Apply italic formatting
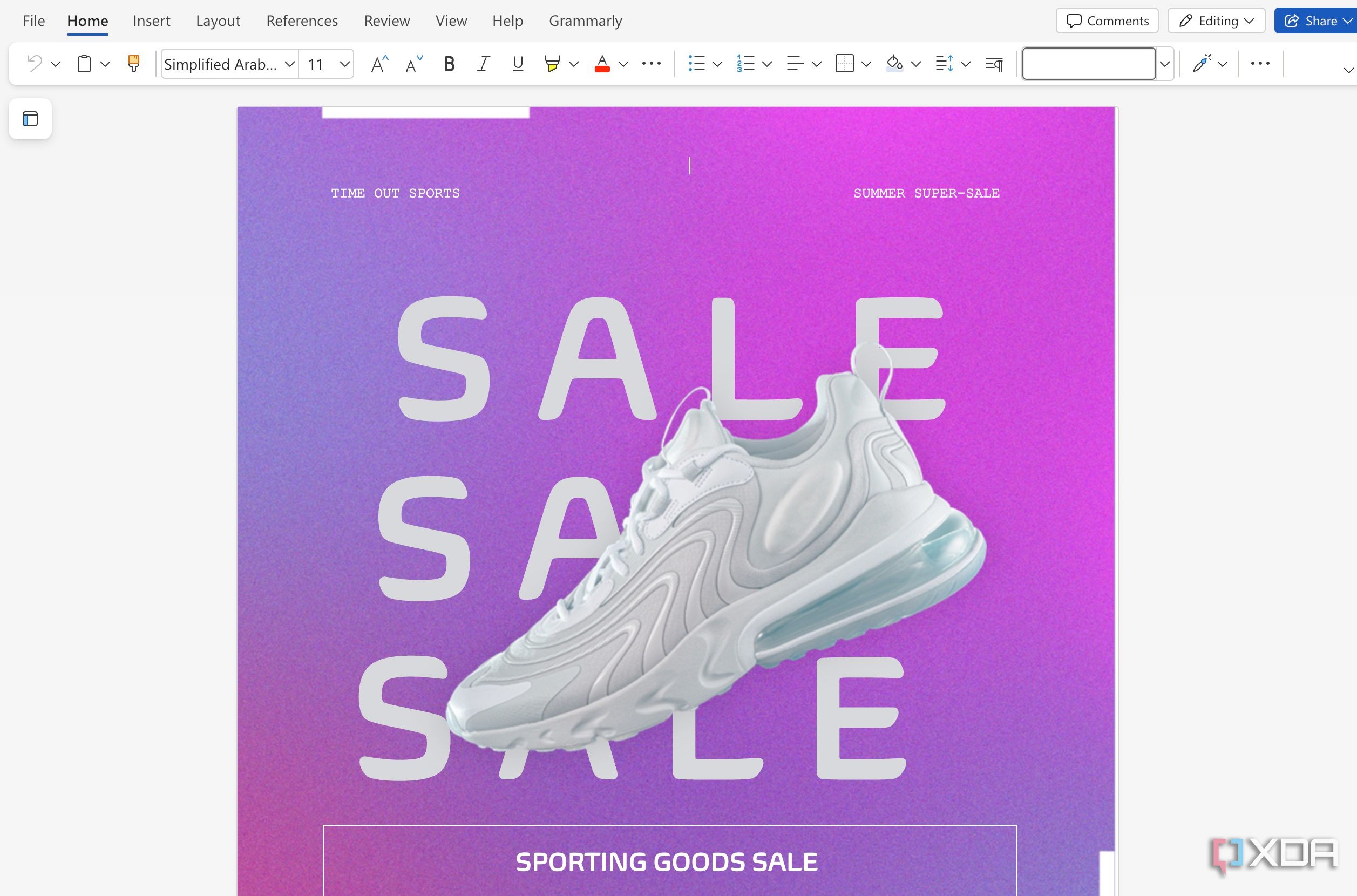 483,64
